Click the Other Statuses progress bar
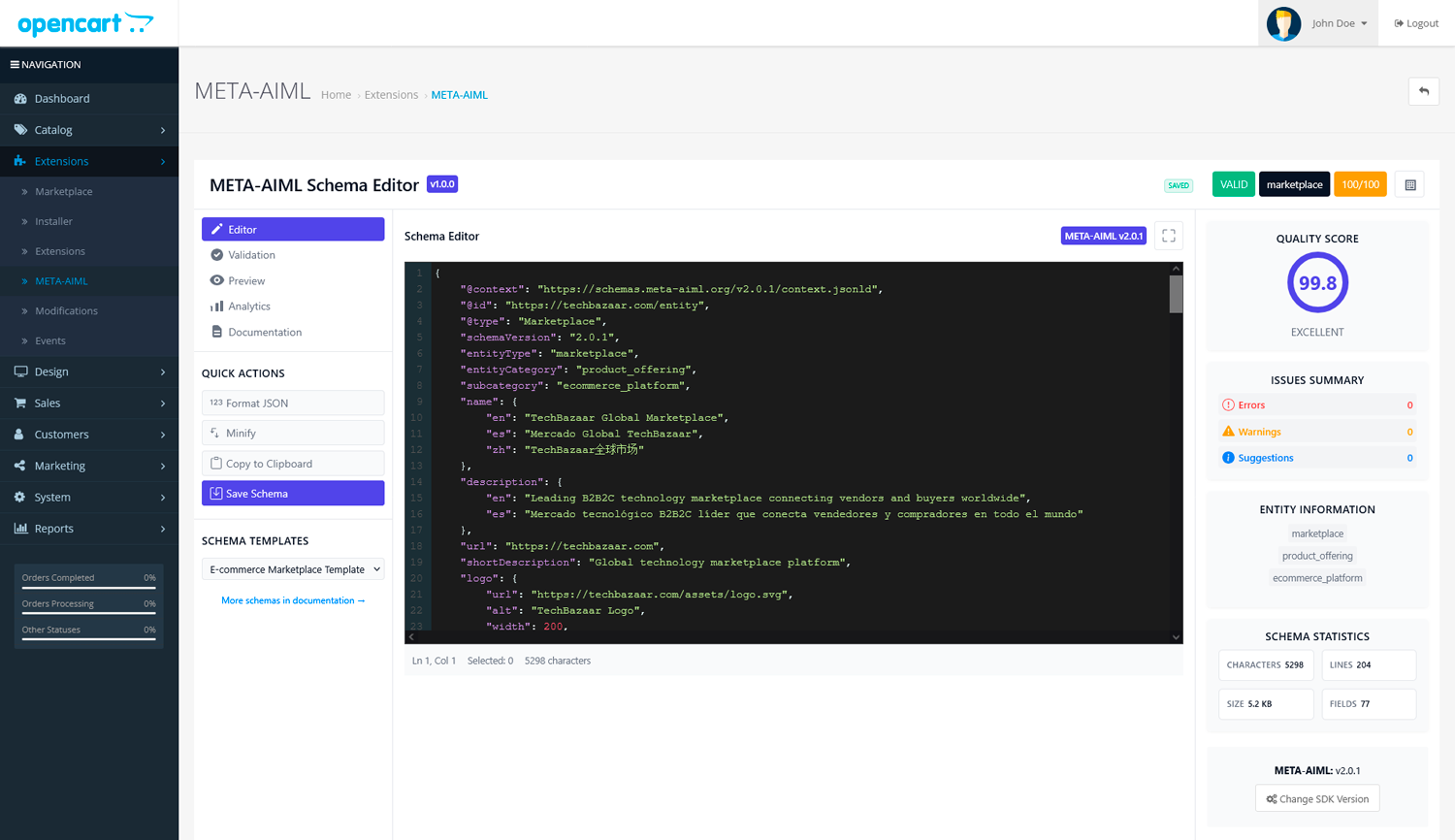This screenshot has width=1455, height=840. pyautogui.click(x=88, y=640)
